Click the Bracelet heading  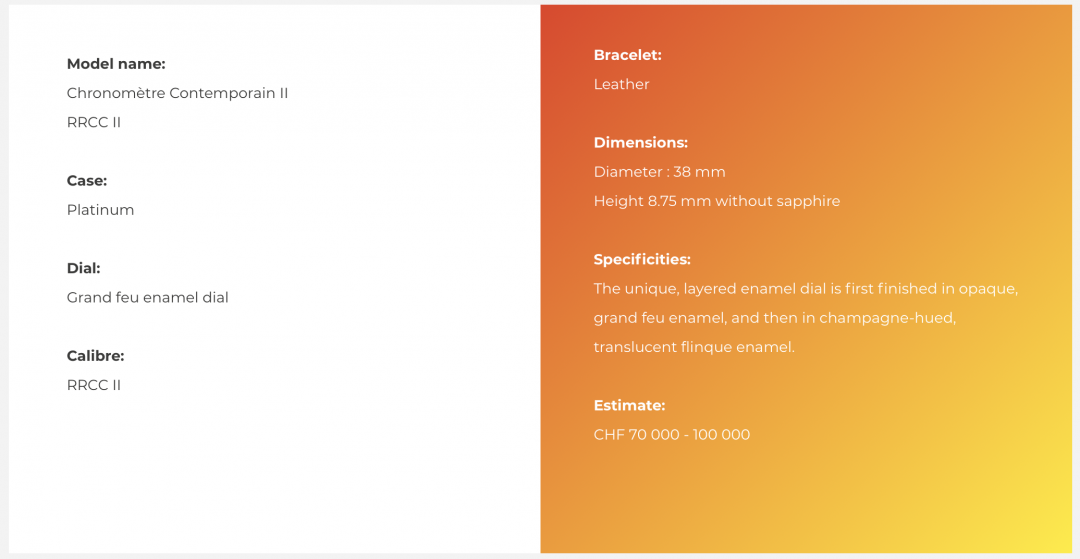click(627, 55)
